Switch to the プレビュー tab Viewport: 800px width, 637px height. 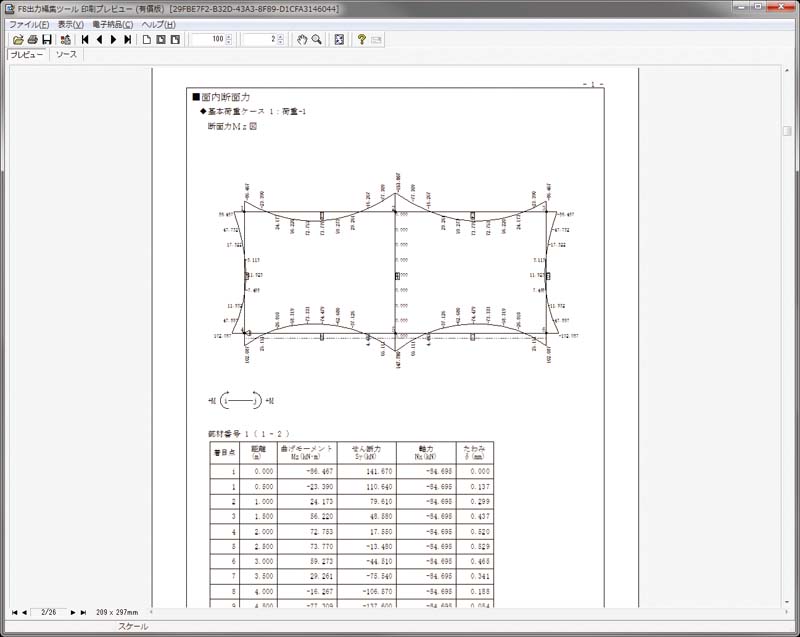(28, 55)
